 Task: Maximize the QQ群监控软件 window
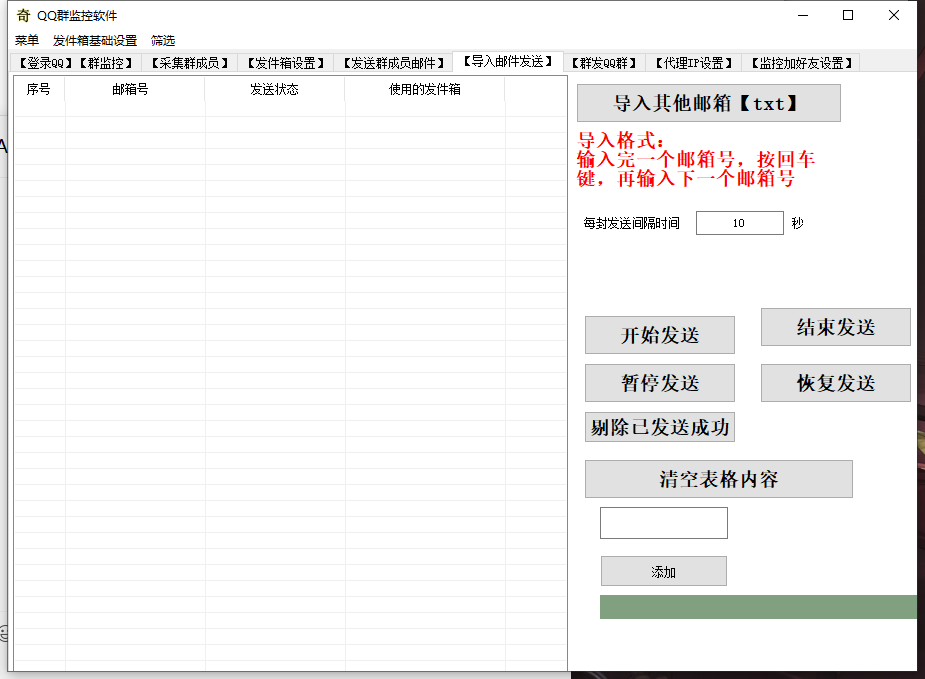(848, 15)
